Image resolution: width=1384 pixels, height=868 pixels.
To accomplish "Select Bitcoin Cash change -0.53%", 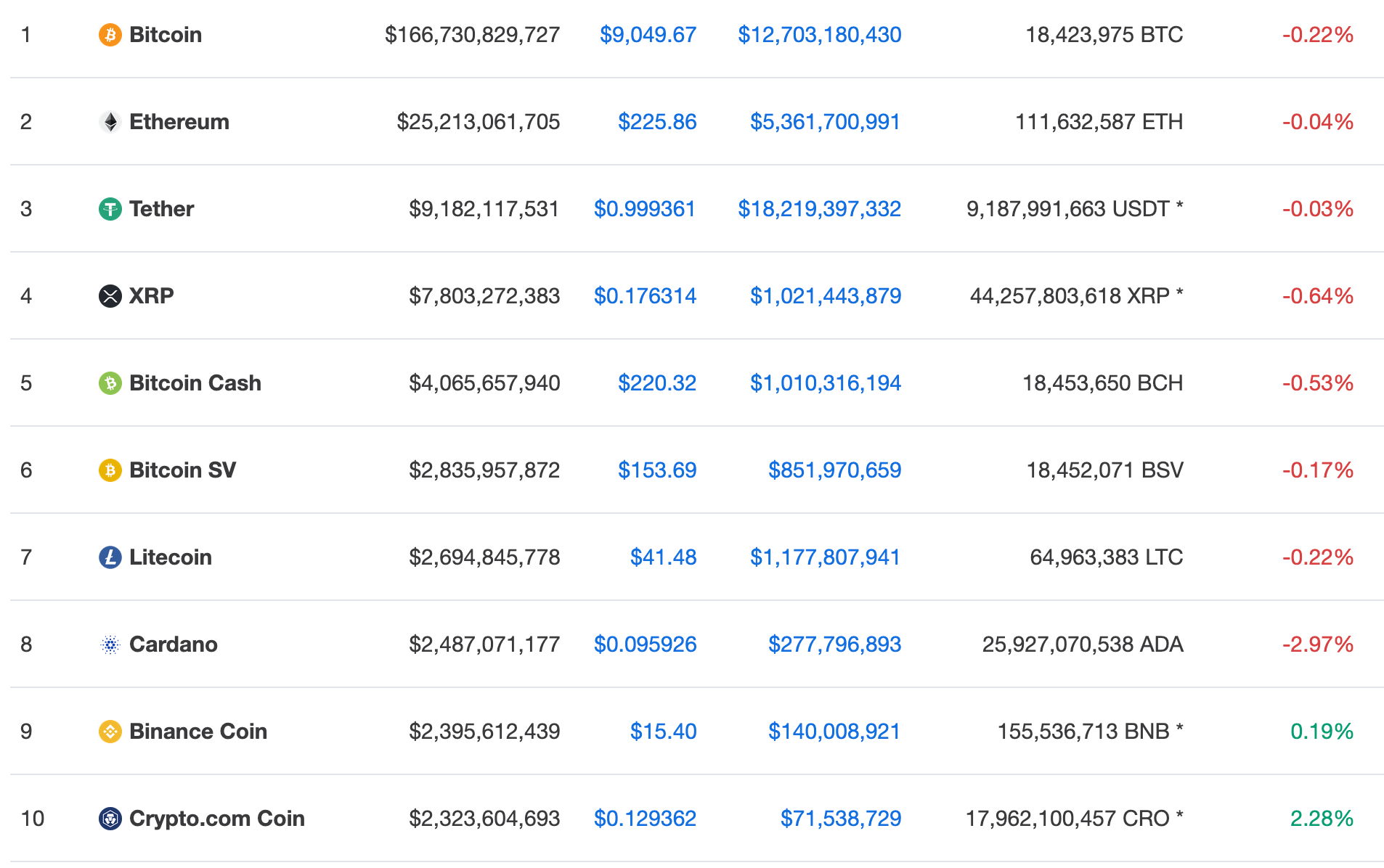I will click(1317, 383).
